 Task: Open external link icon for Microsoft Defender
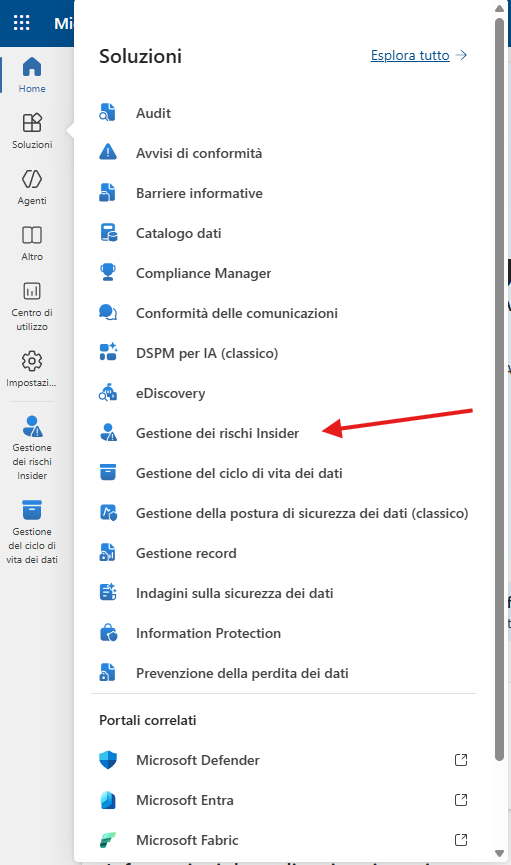point(461,760)
